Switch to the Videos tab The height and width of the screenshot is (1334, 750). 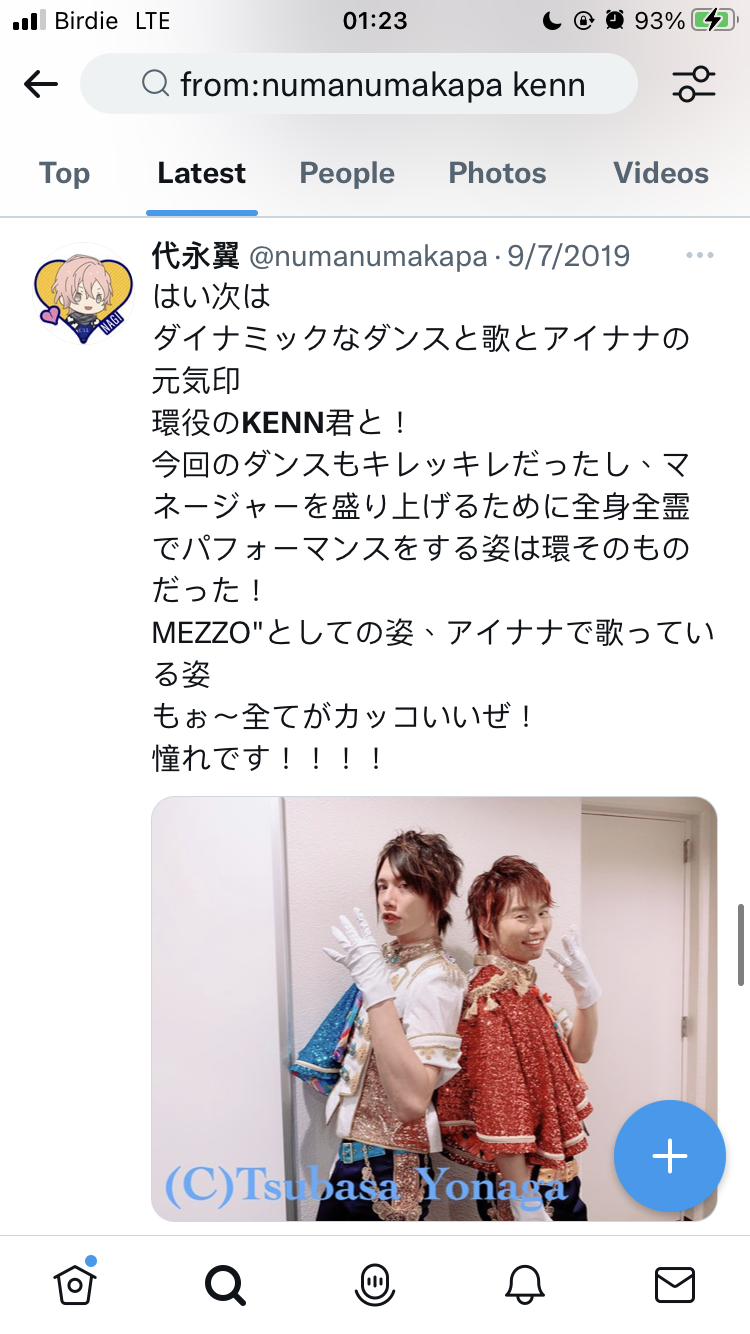point(661,173)
